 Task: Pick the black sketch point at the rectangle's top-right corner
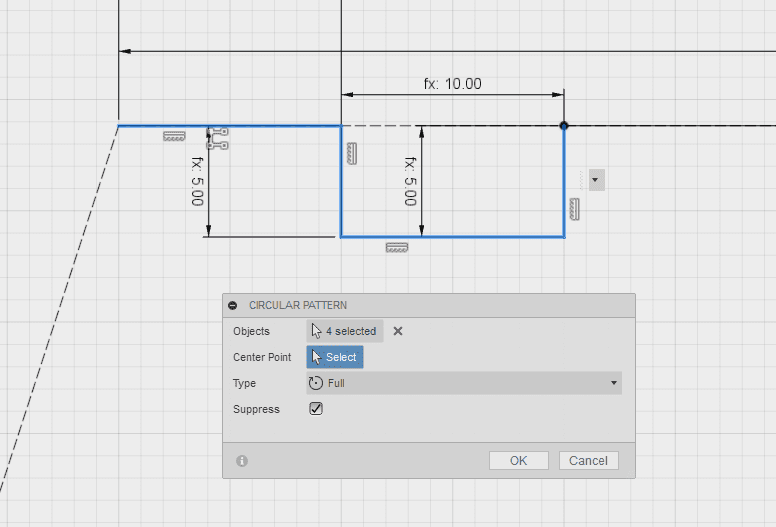564,126
